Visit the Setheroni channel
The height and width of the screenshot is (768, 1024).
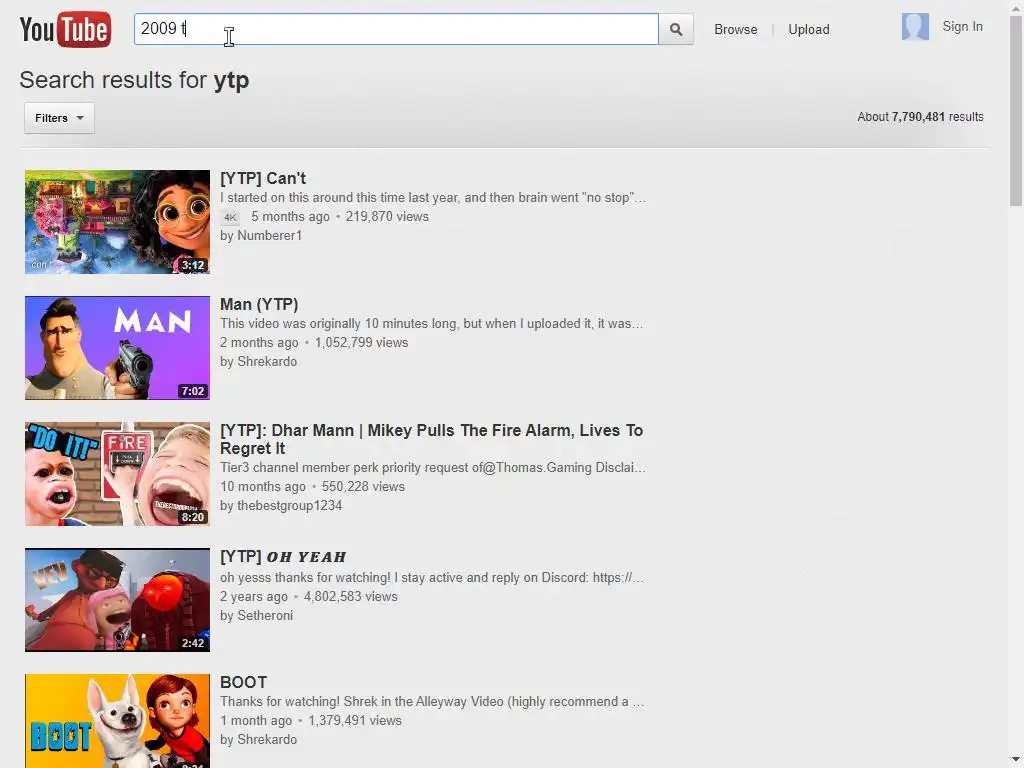(x=264, y=616)
